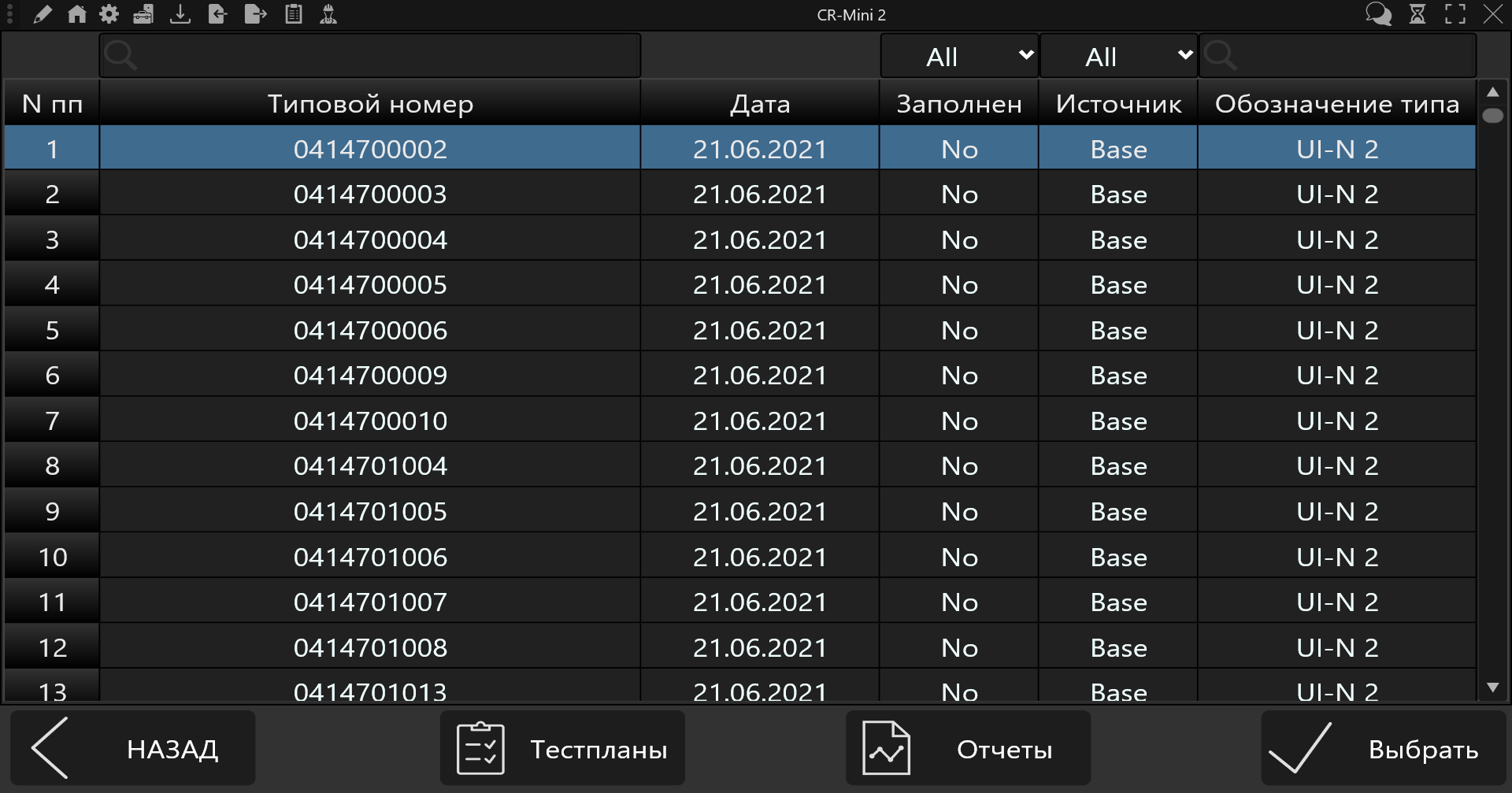
Task: Click the scrollbar thumb
Action: coord(1492,116)
